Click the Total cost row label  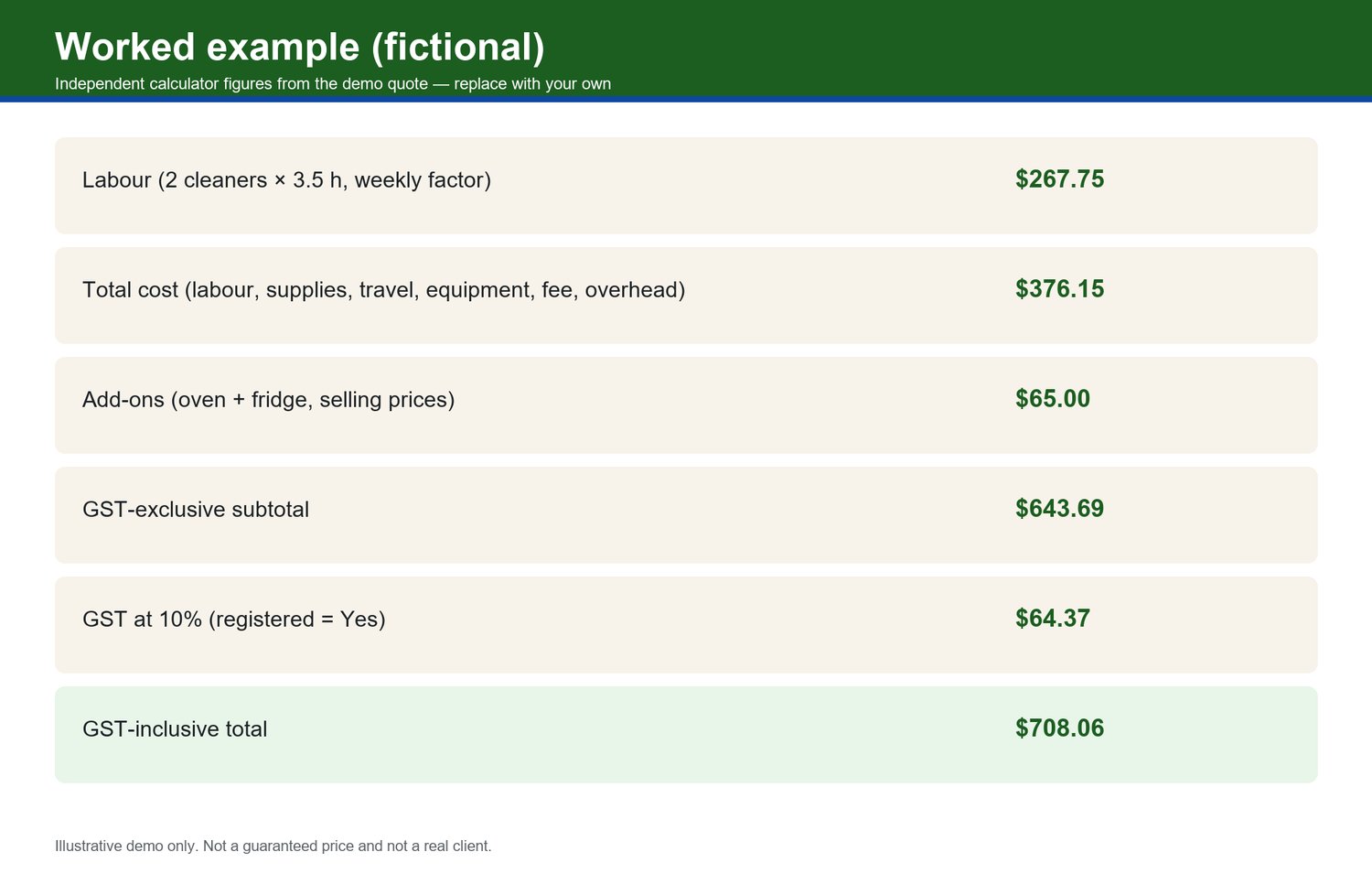pos(383,290)
